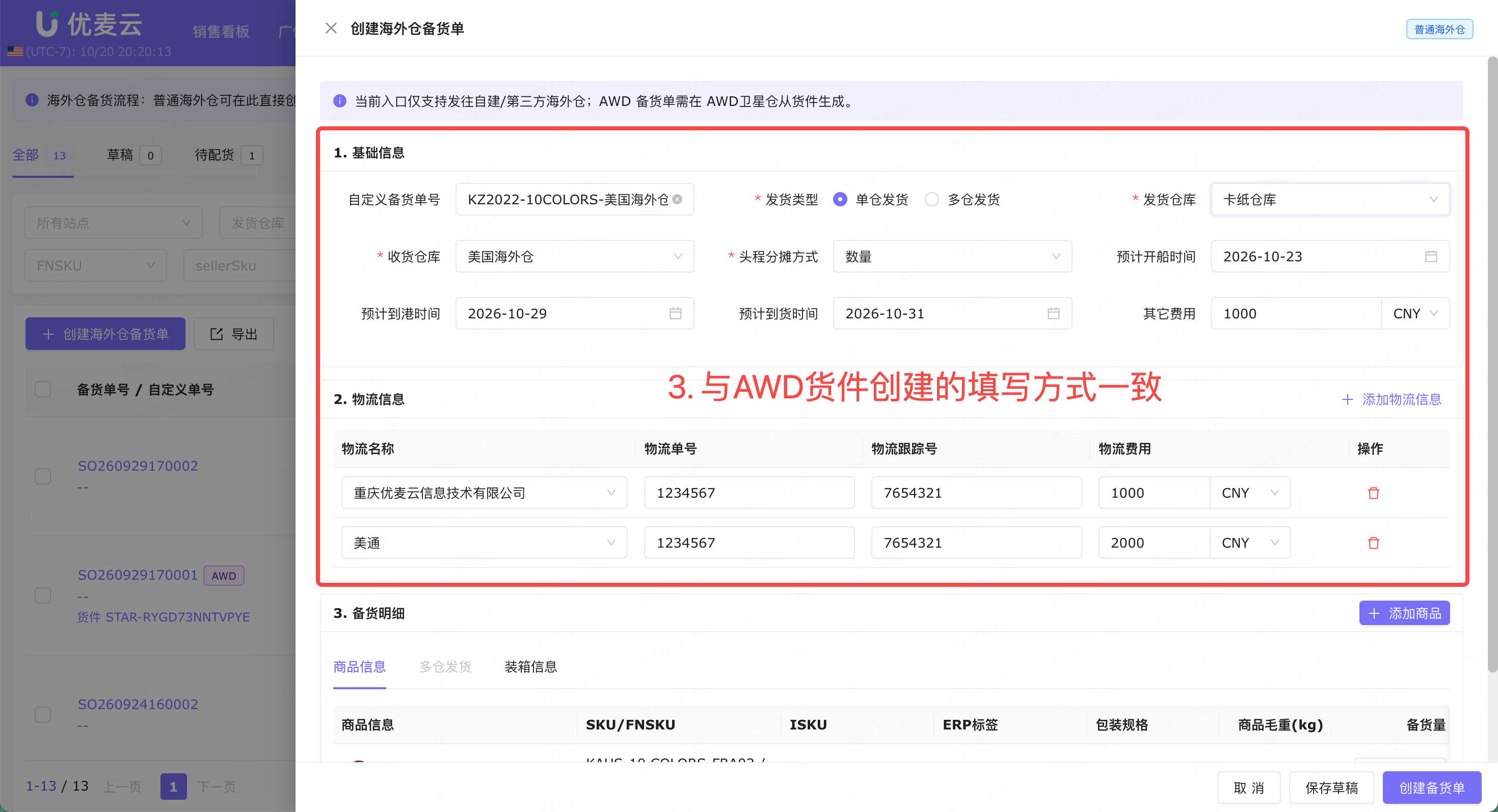Screen dimensions: 1498x812
Task: Open the 头程分摊方式 dropdown
Action: 952,256
